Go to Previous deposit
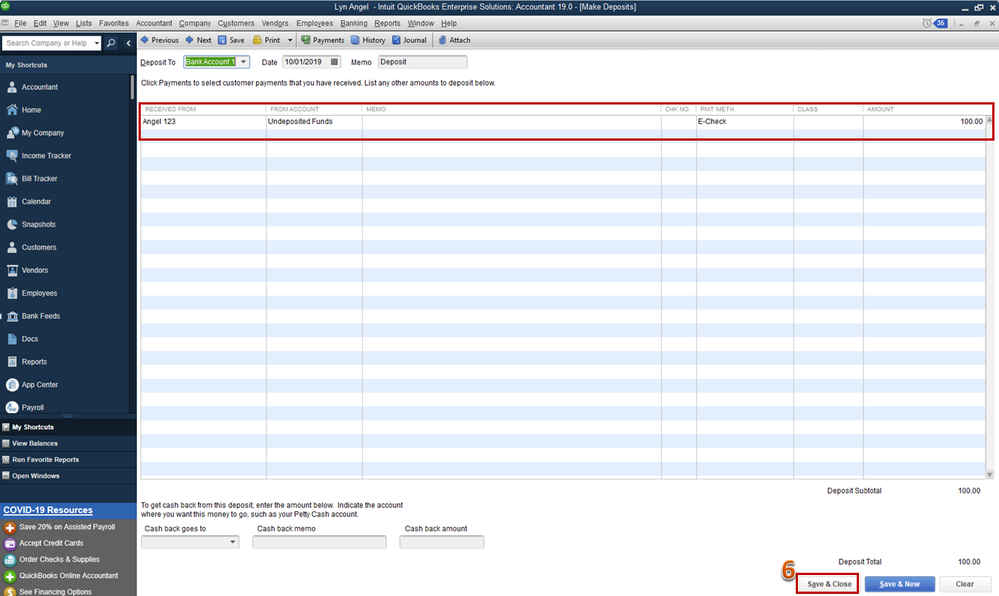999x596 pixels. pos(159,40)
